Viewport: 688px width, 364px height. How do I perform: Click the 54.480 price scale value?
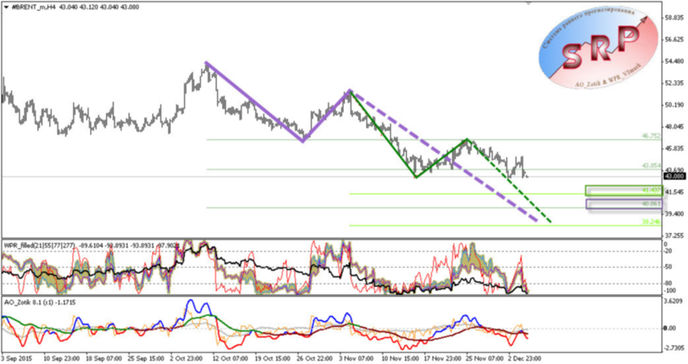coord(676,61)
